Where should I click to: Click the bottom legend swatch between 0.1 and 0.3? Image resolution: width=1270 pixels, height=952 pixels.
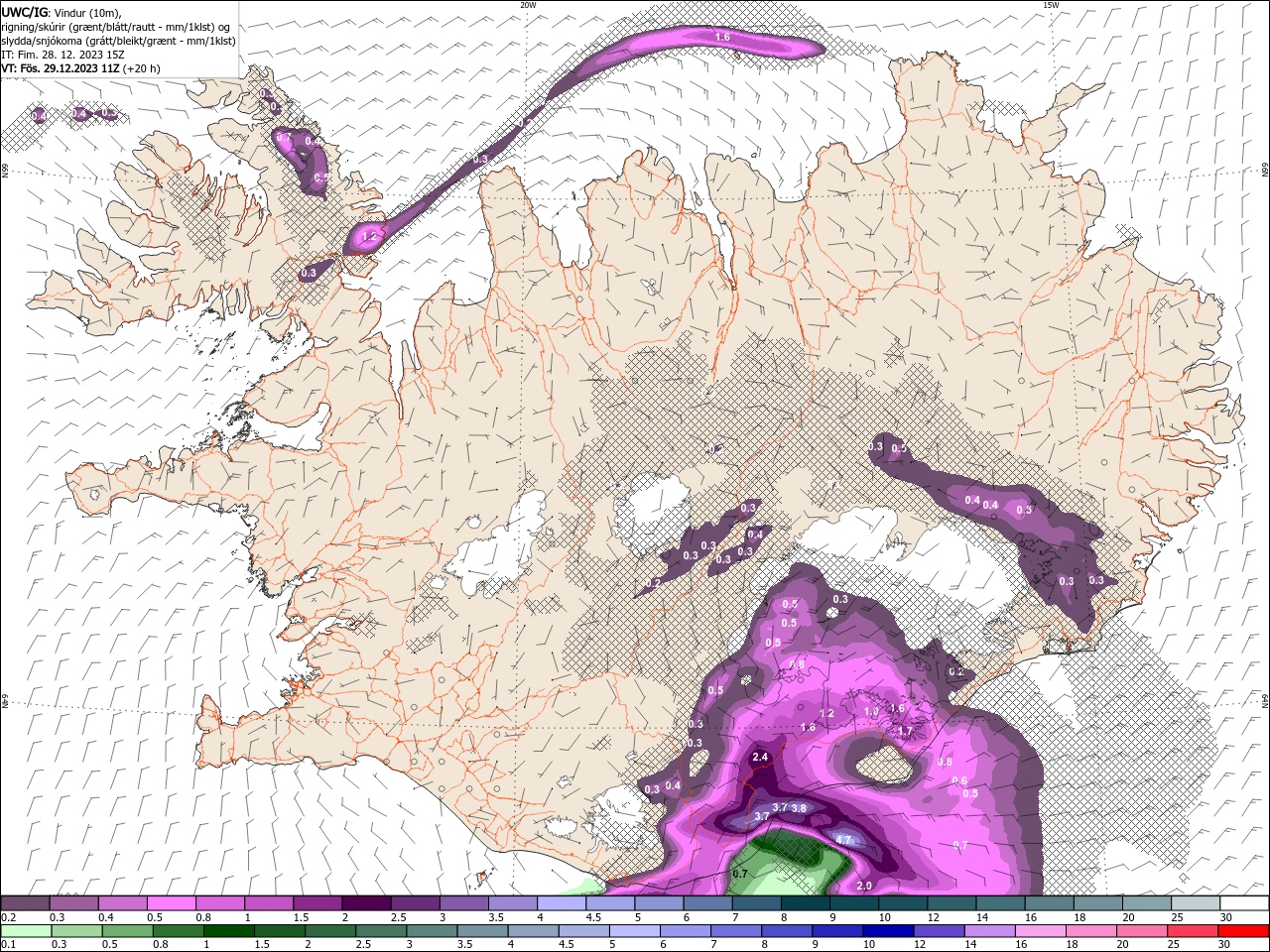(27, 931)
